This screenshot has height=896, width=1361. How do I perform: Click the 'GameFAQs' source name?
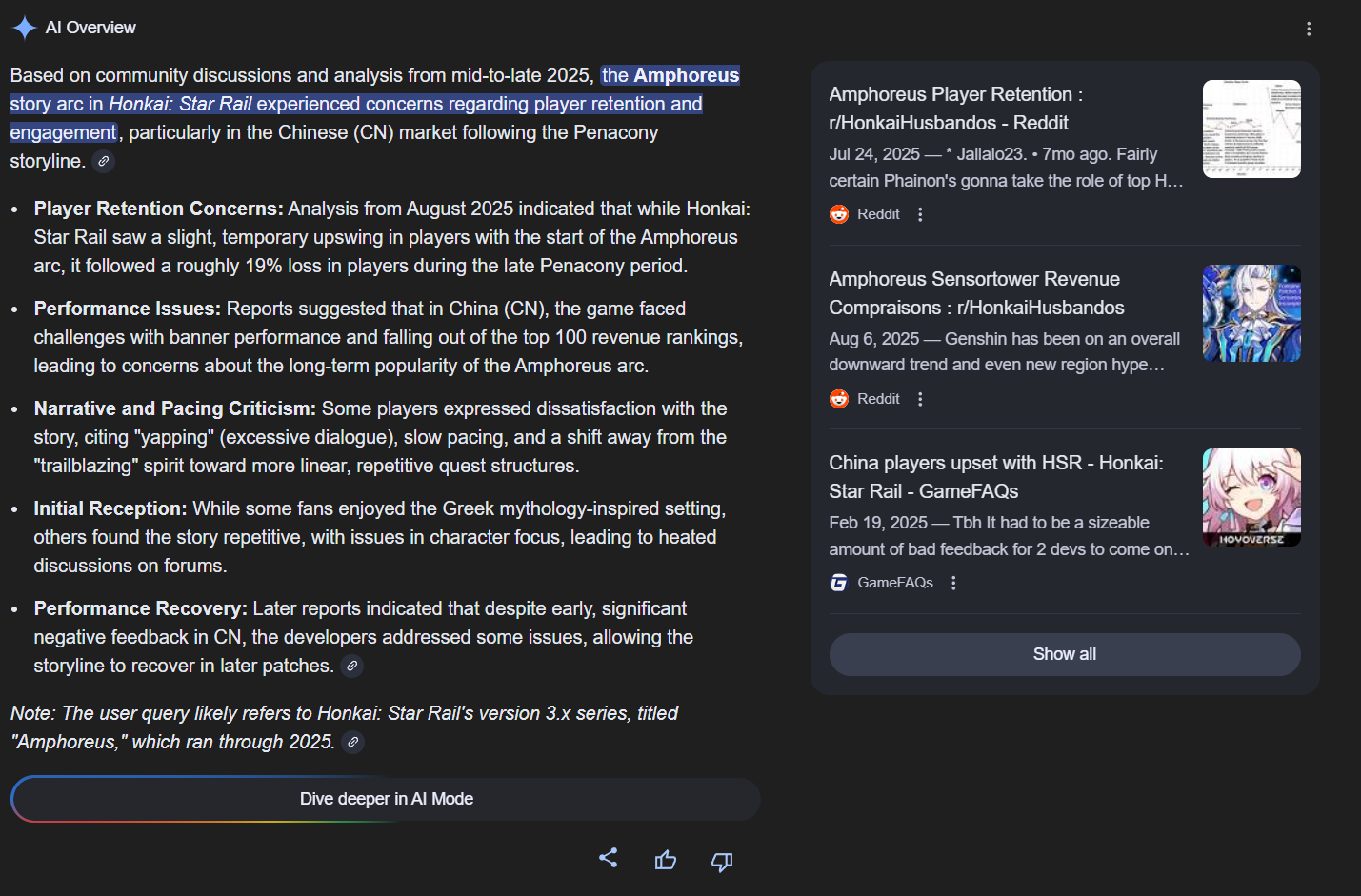point(895,583)
